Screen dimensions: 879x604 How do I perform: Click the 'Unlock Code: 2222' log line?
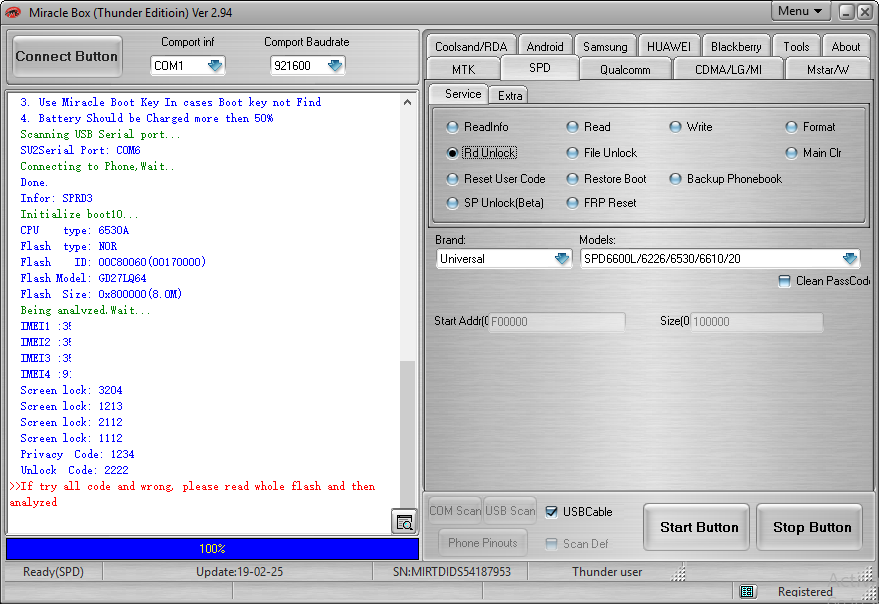[75, 471]
